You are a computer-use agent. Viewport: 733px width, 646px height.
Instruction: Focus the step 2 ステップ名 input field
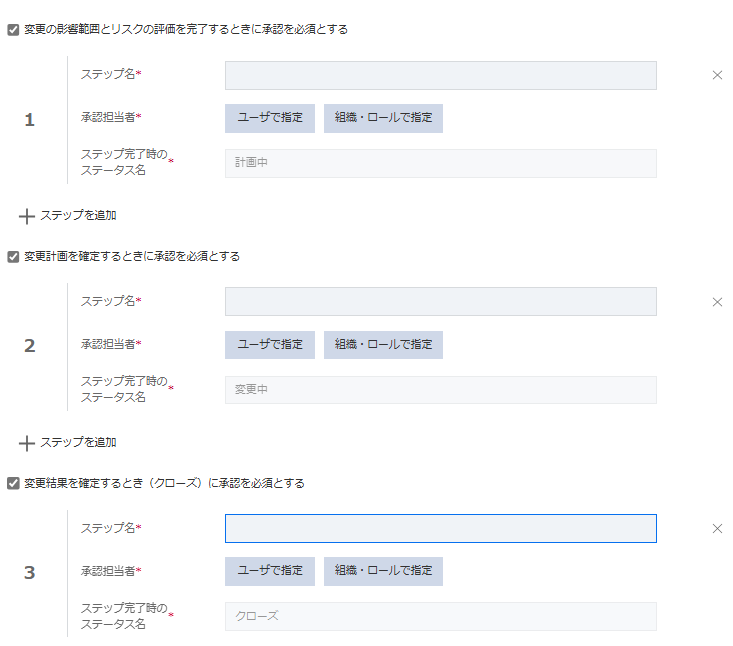[440, 302]
